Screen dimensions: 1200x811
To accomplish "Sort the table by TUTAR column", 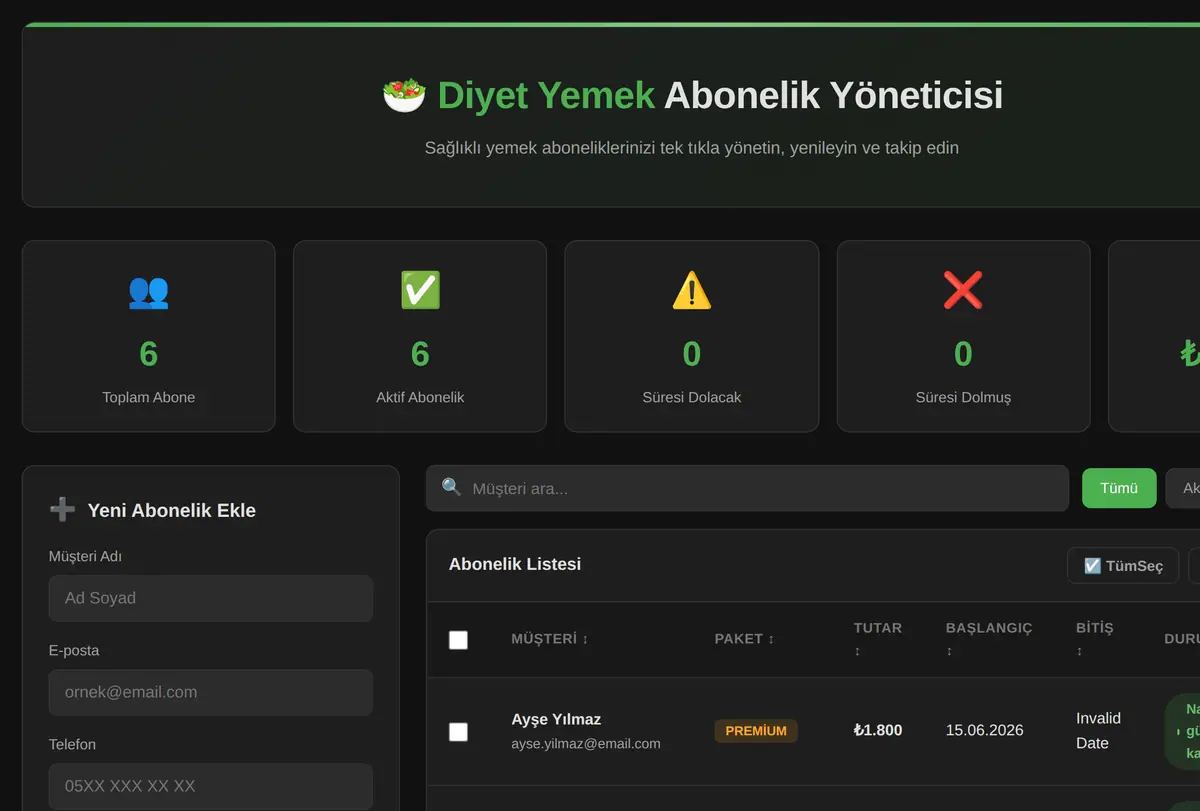I will tap(878, 639).
